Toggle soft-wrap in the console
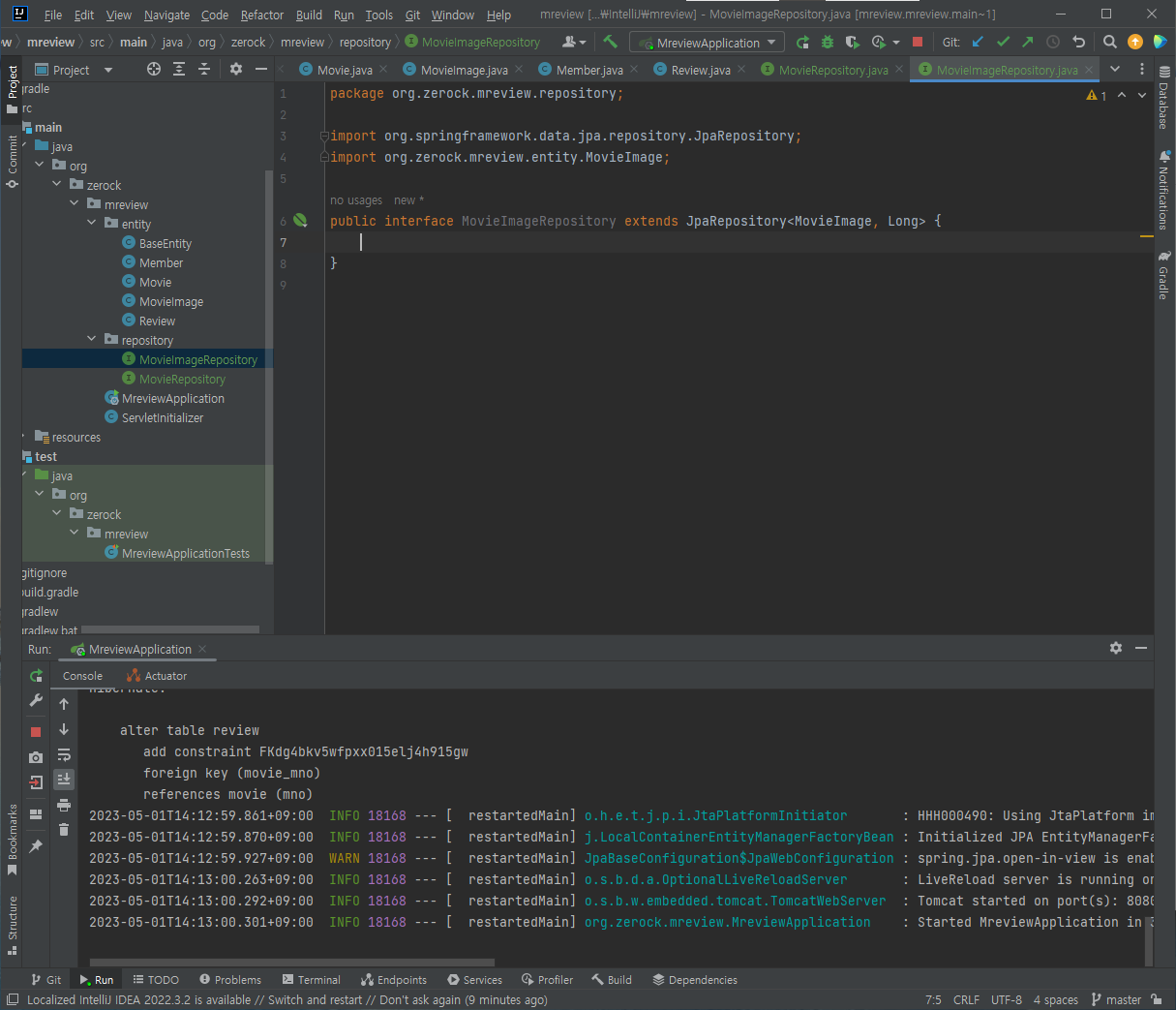Screen dimensions: 1176x1010 [64, 754]
